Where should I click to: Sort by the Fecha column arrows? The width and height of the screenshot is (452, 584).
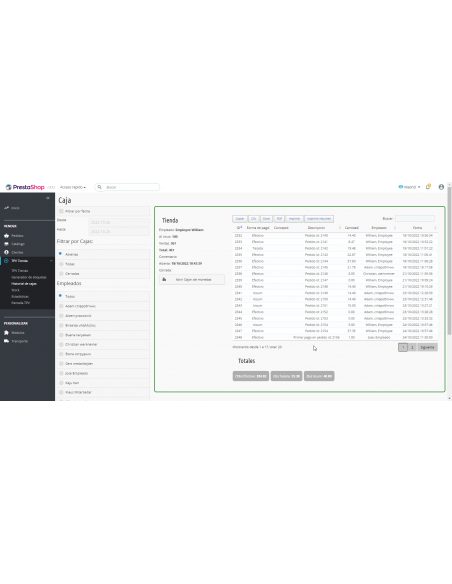[435, 228]
